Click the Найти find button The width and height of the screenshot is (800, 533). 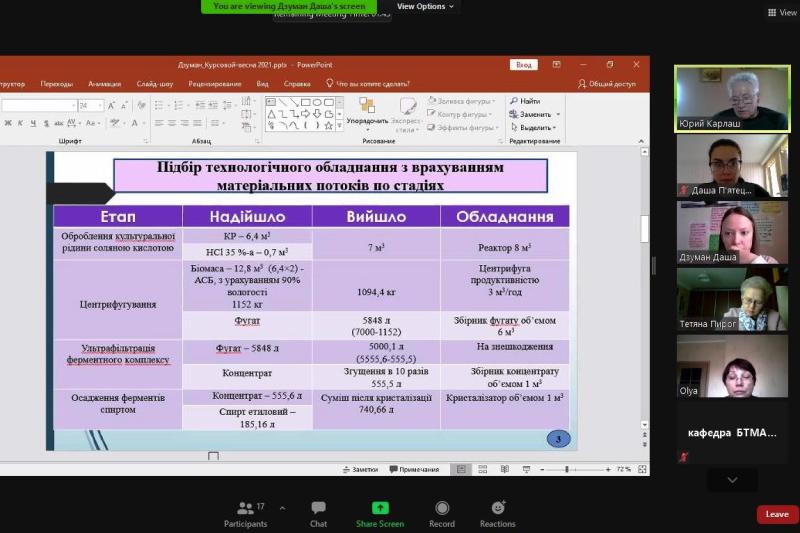525,101
